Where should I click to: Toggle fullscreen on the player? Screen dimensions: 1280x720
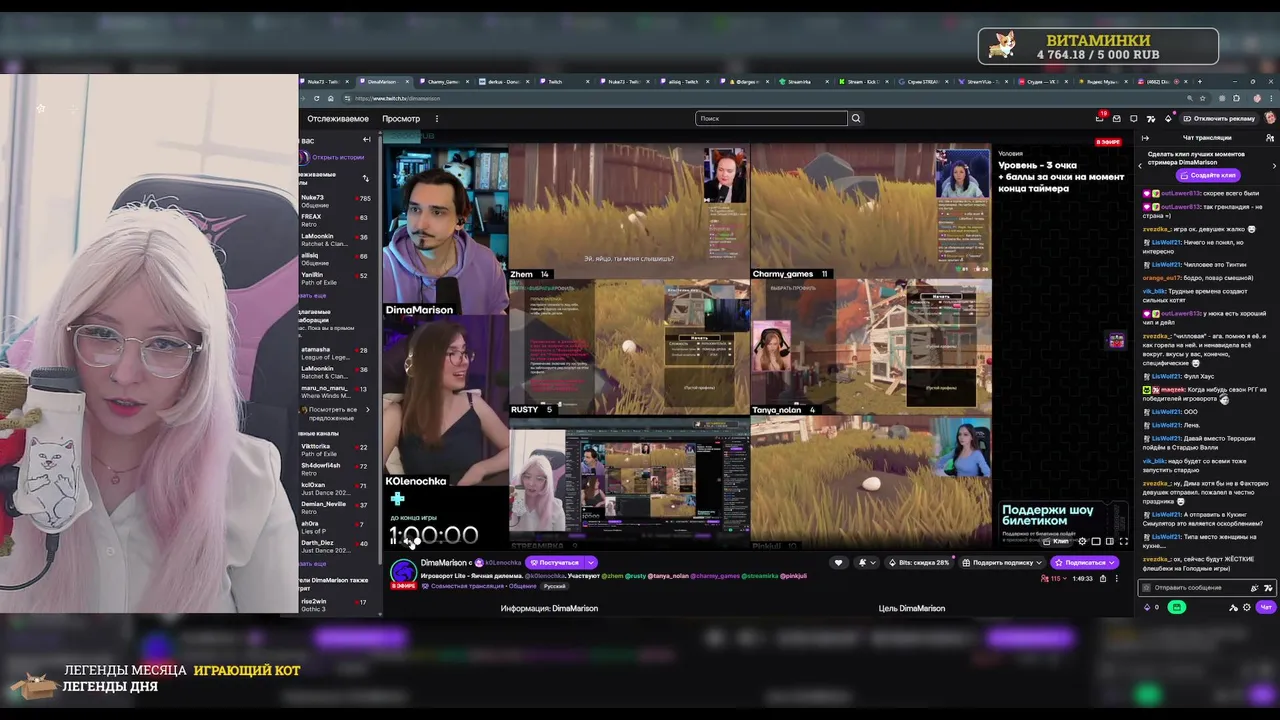click(1123, 541)
